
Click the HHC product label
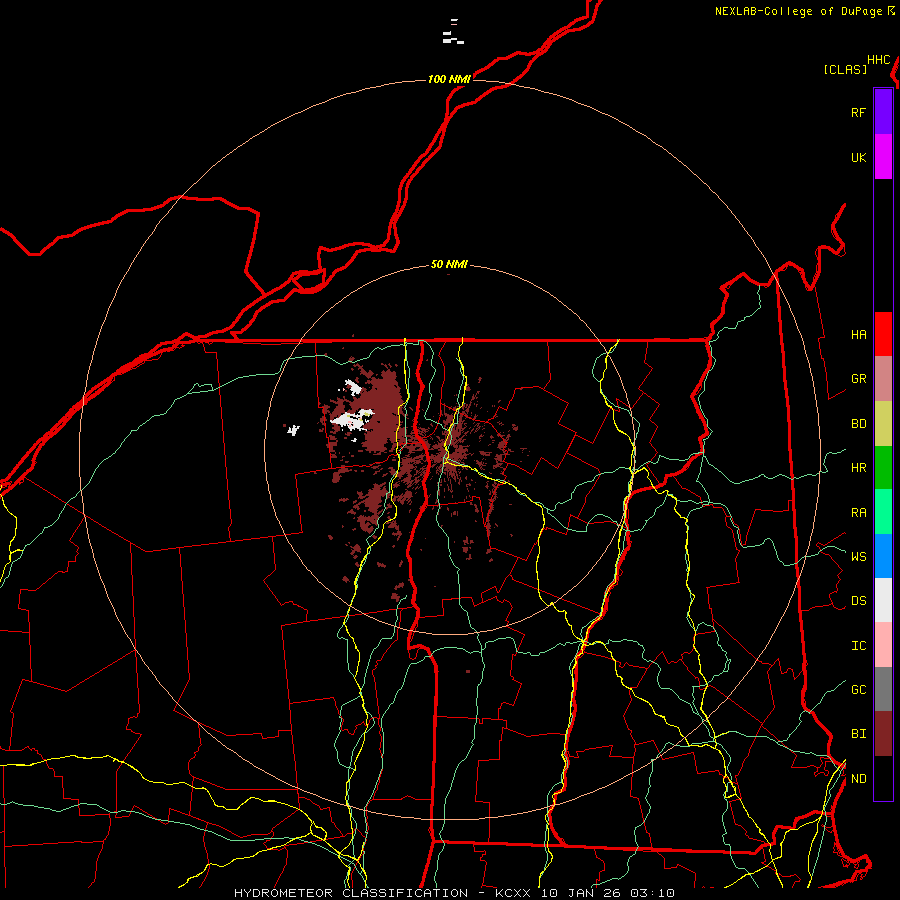pos(879,60)
